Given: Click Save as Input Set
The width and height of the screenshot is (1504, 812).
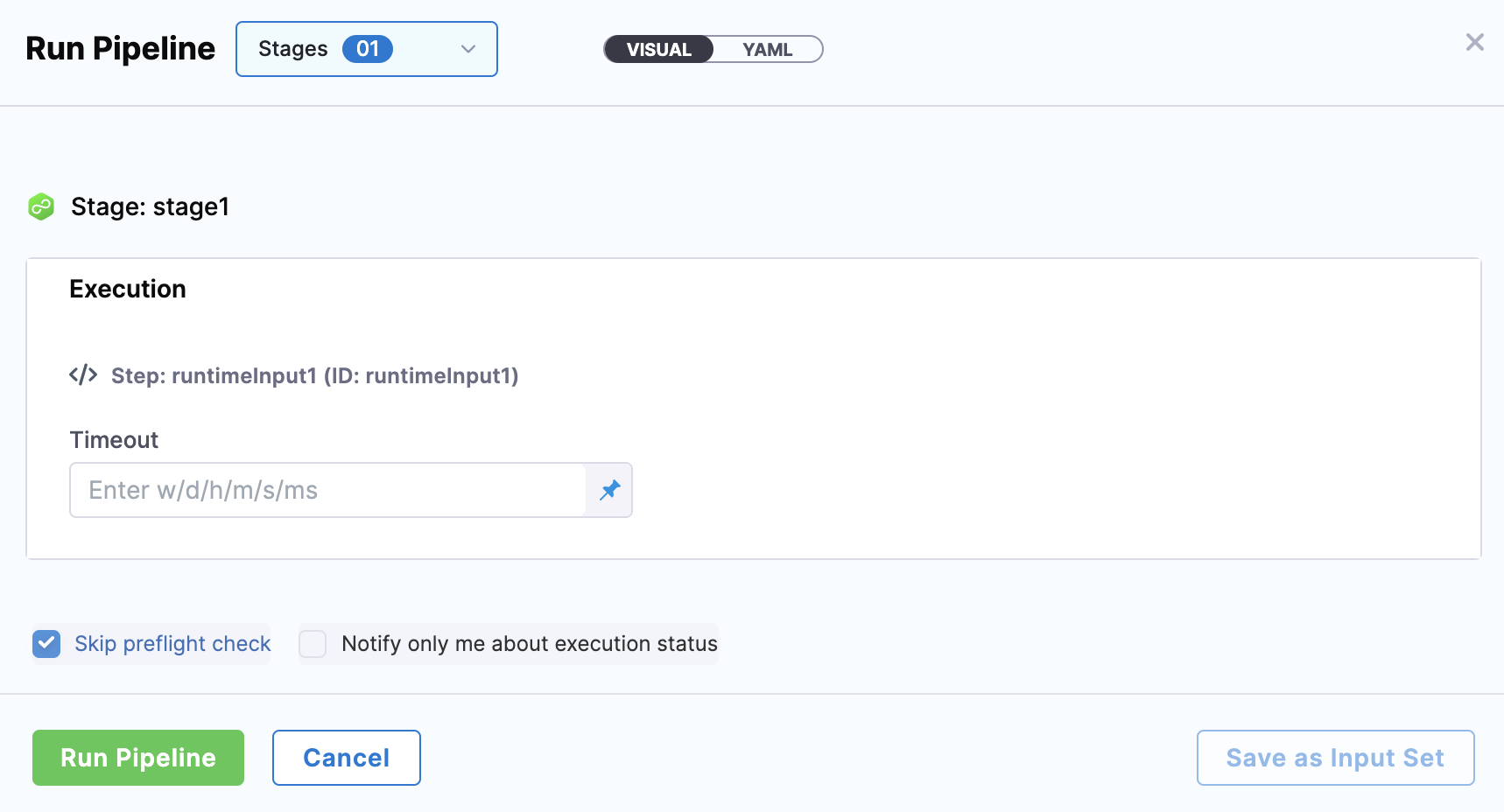Looking at the screenshot, I should click(x=1335, y=758).
